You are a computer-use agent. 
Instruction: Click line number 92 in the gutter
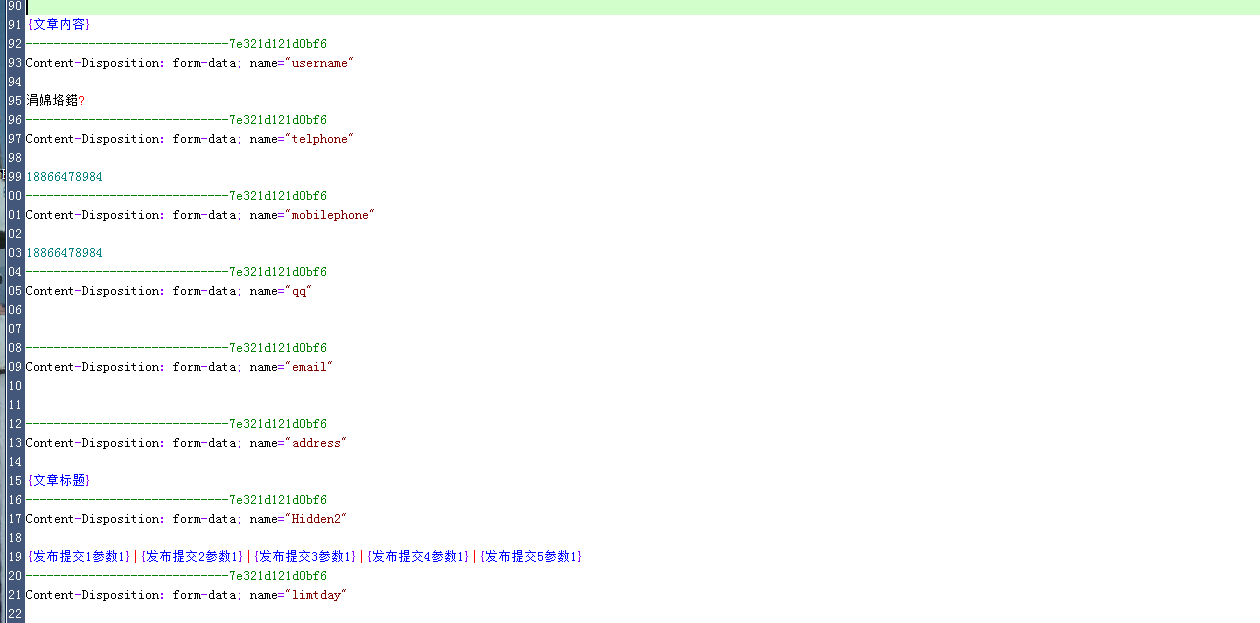[x=14, y=44]
